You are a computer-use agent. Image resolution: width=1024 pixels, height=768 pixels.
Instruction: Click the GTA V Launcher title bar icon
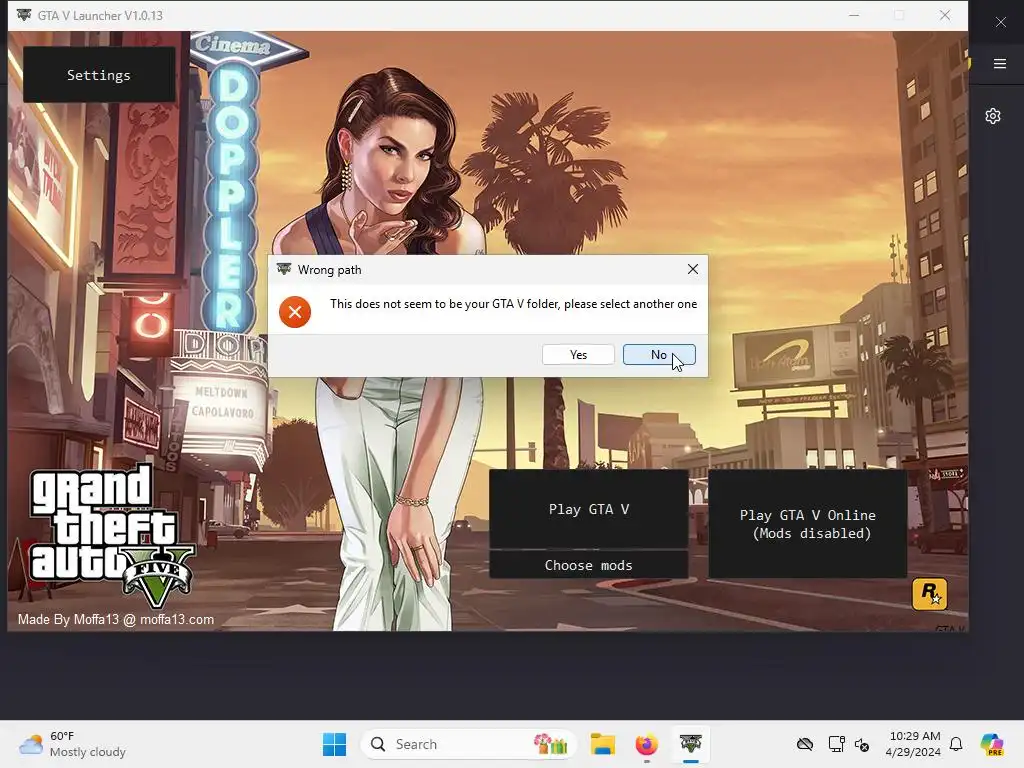point(24,15)
